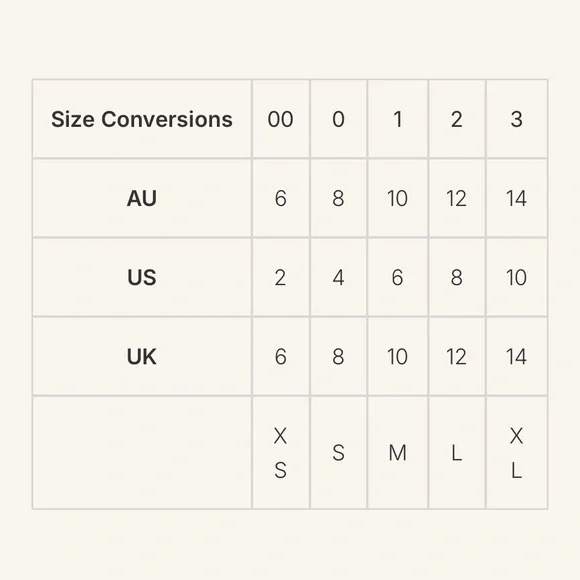Click size 00 column header
The height and width of the screenshot is (580, 580).
click(x=281, y=119)
